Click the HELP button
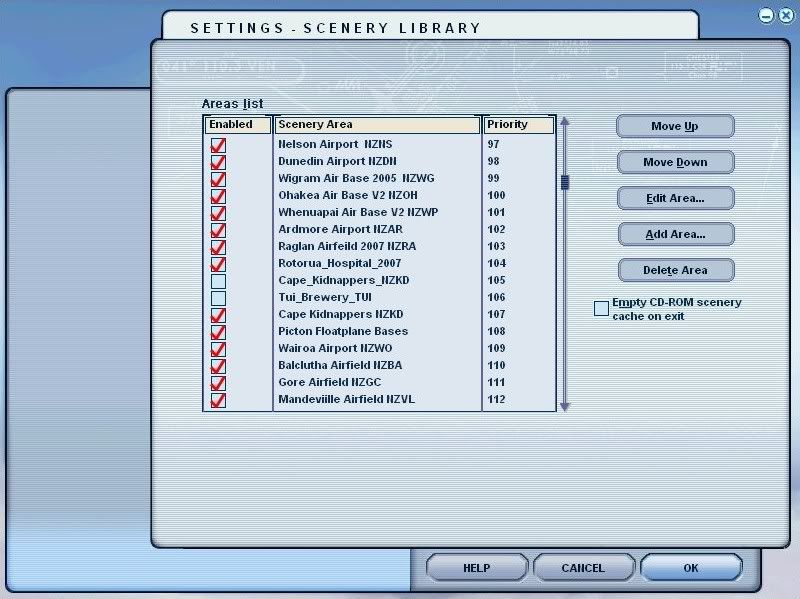 (476, 568)
